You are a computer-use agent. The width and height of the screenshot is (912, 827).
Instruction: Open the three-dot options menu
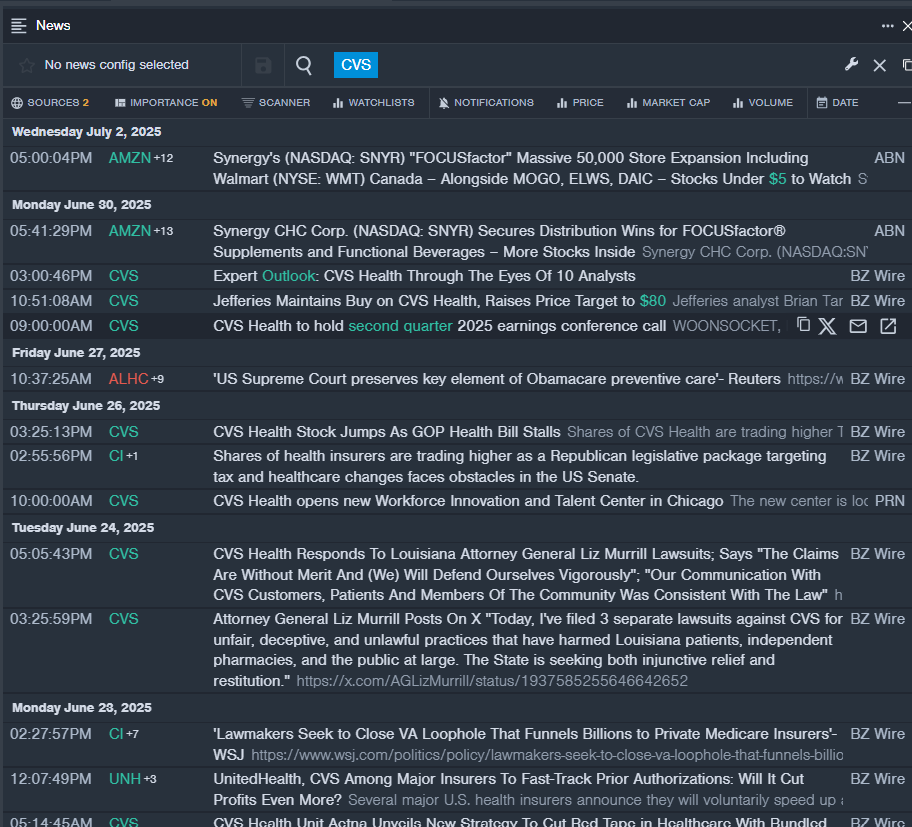887,26
